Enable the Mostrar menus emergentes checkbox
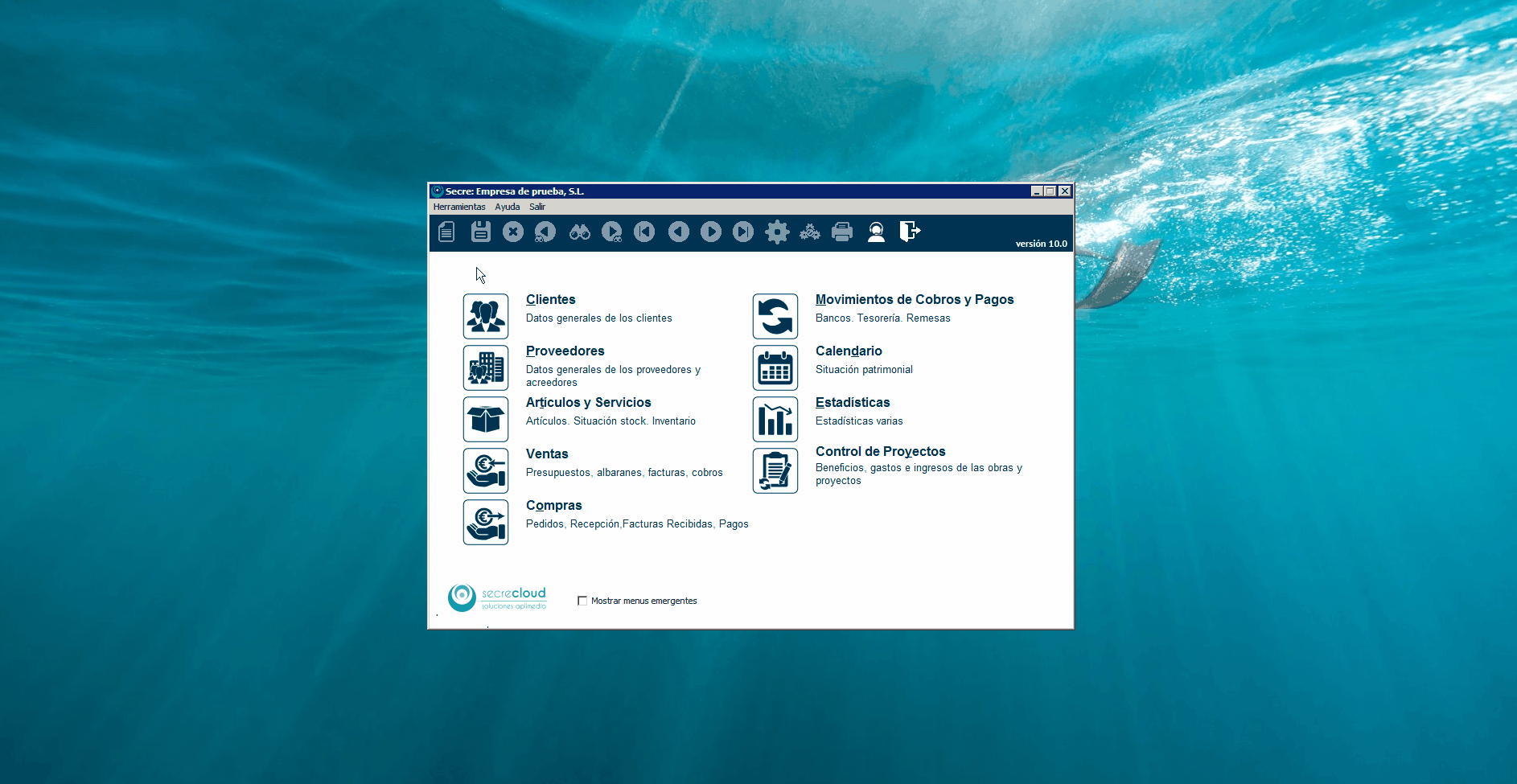This screenshot has width=1517, height=784. point(582,601)
